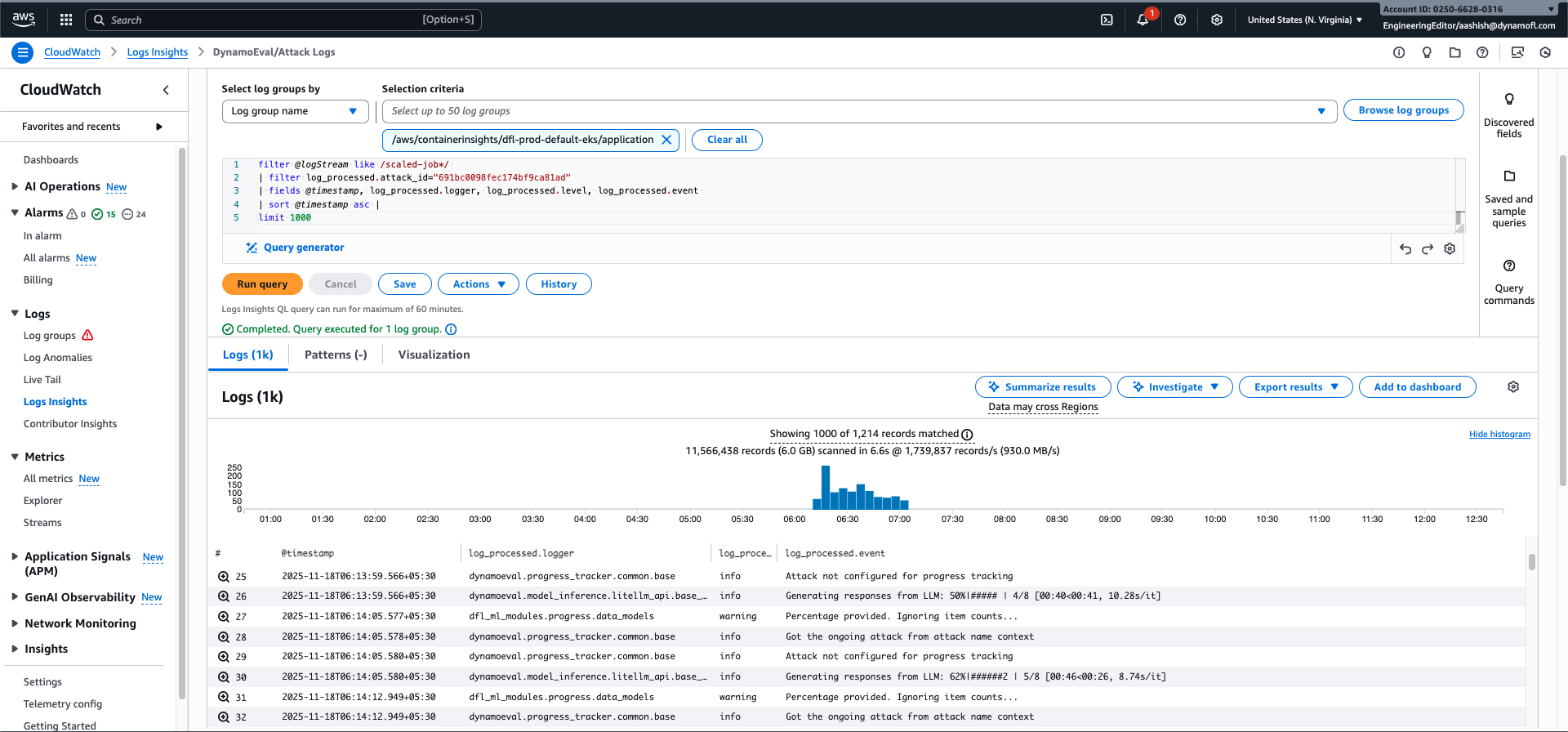Collapse the Metrics sidebar section
This screenshot has height=732, width=1568.
click(15, 457)
